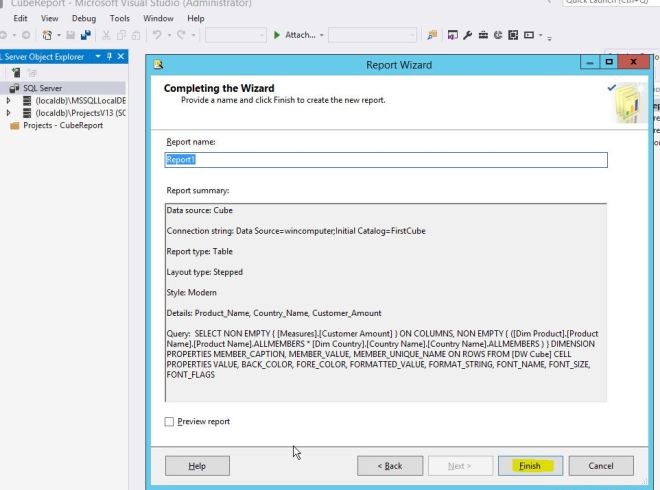
Task: Go to previous step with Back button
Action: click(389, 466)
